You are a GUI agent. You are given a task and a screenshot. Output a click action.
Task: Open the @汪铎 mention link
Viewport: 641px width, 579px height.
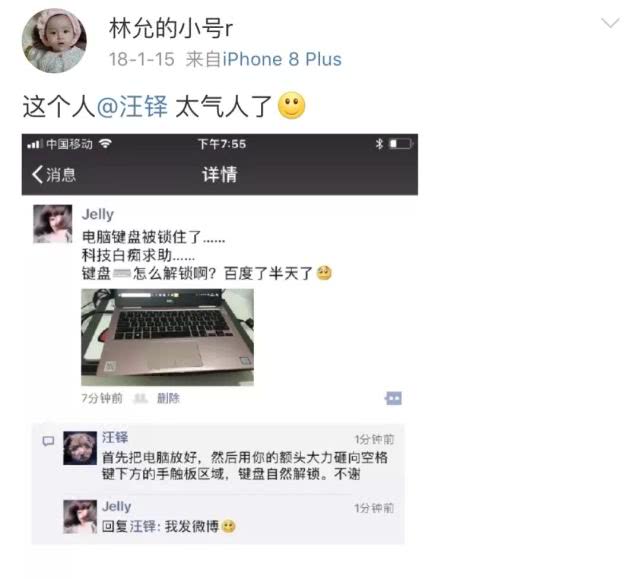[x=132, y=106]
